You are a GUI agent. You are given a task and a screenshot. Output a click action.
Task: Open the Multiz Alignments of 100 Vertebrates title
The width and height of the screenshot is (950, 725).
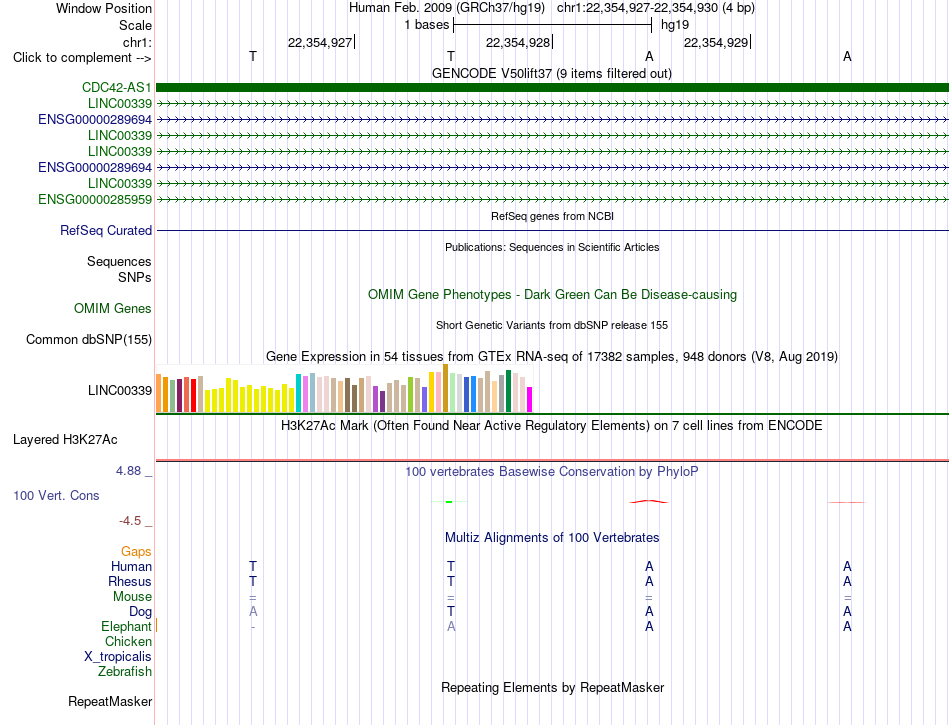pos(552,538)
